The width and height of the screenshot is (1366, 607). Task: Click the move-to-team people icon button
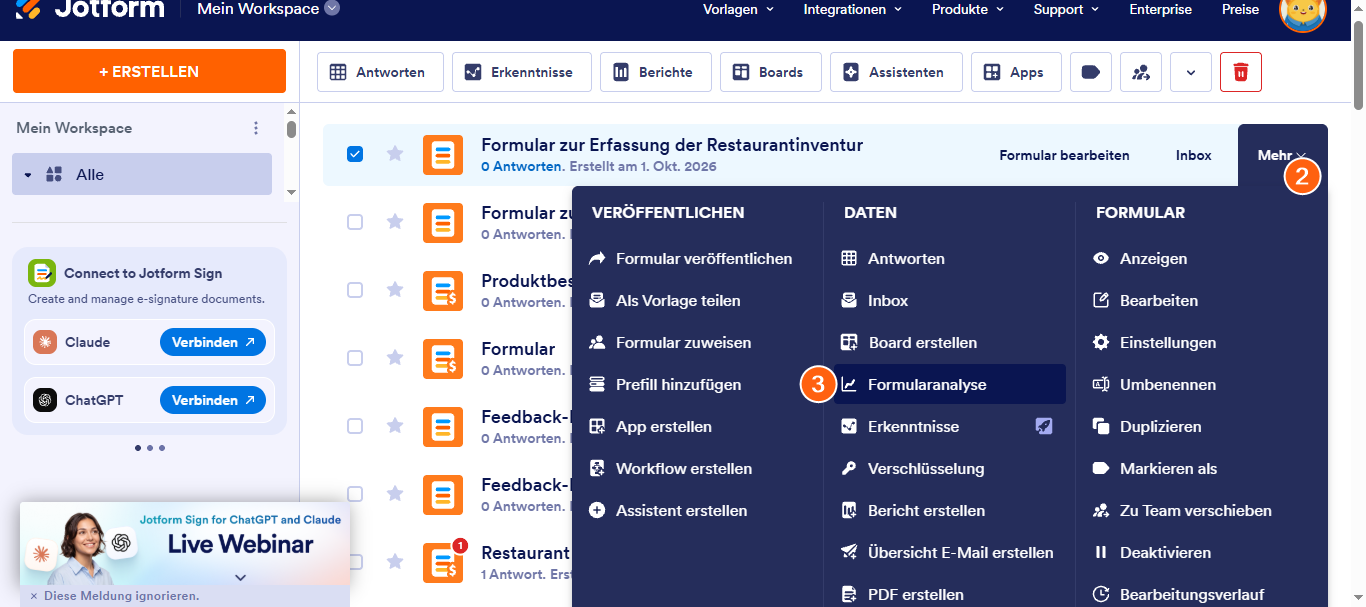(x=1141, y=72)
